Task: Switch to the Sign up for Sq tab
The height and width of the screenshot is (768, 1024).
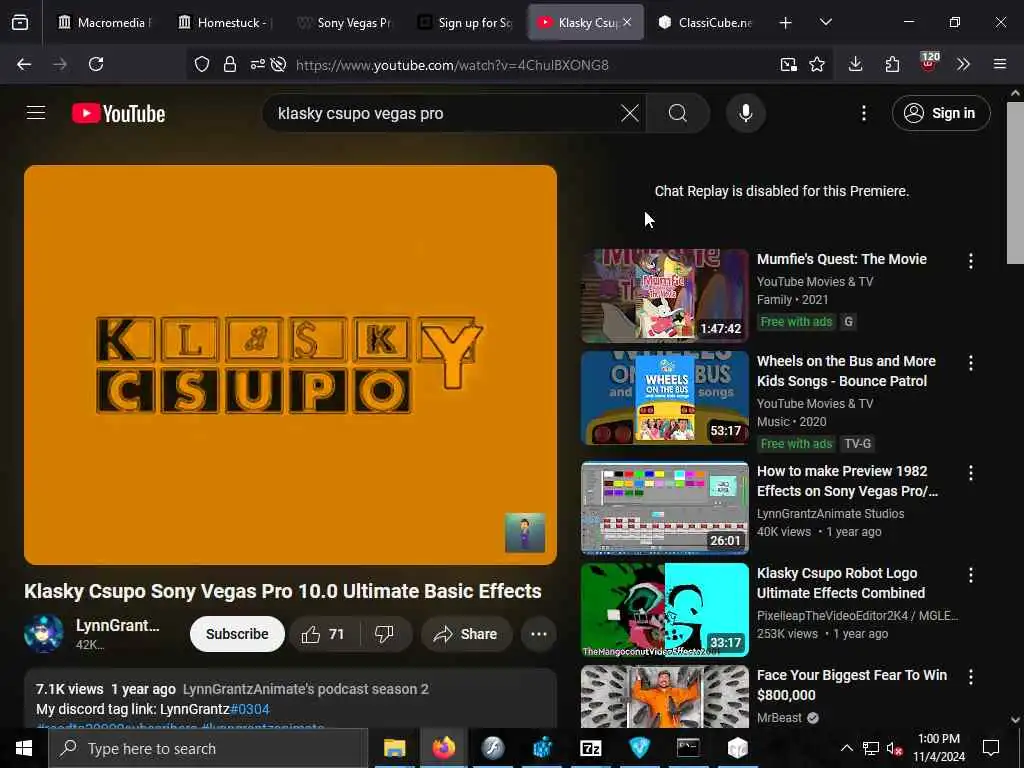Action: point(465,22)
